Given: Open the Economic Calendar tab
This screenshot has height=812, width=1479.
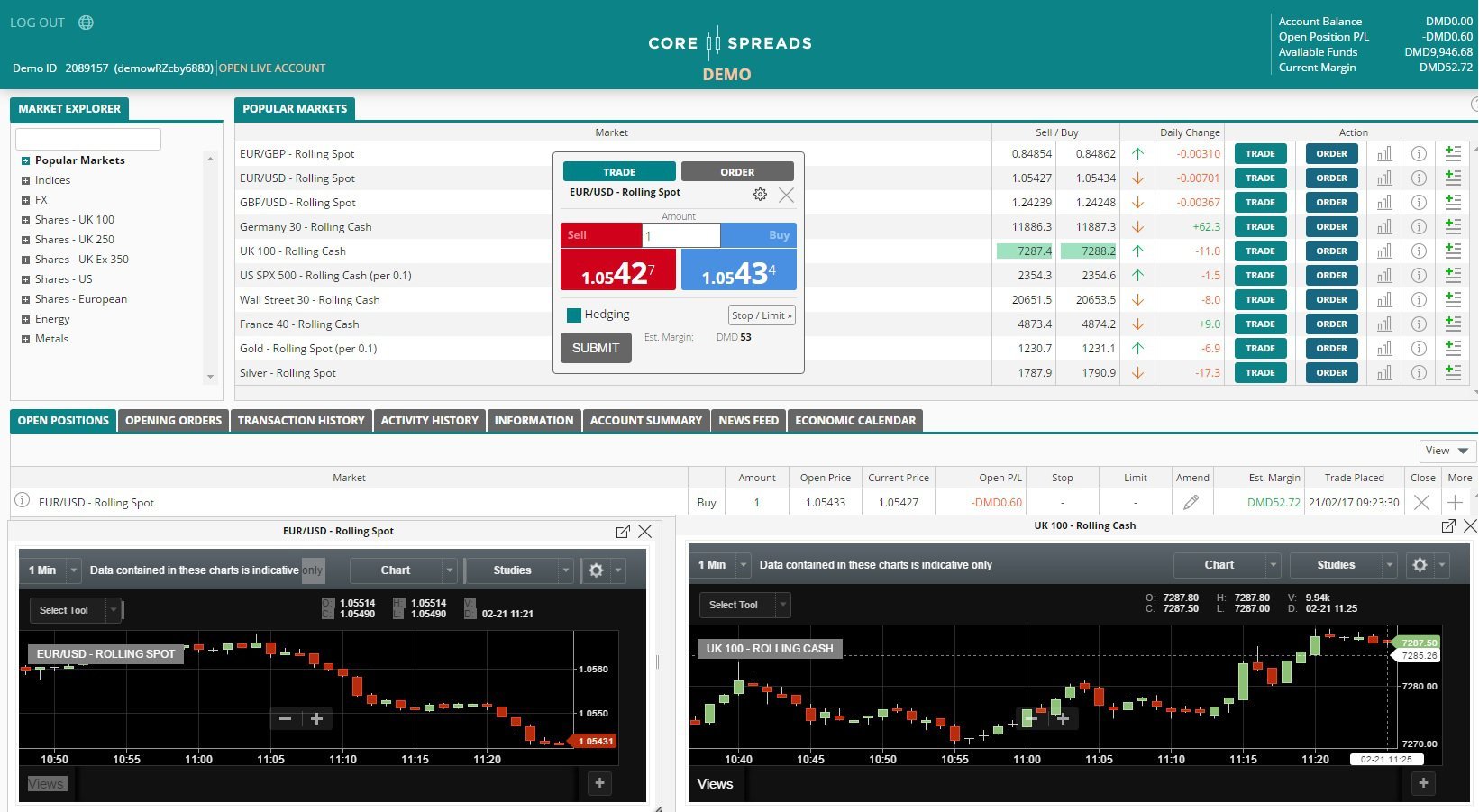Looking at the screenshot, I should tap(855, 421).
